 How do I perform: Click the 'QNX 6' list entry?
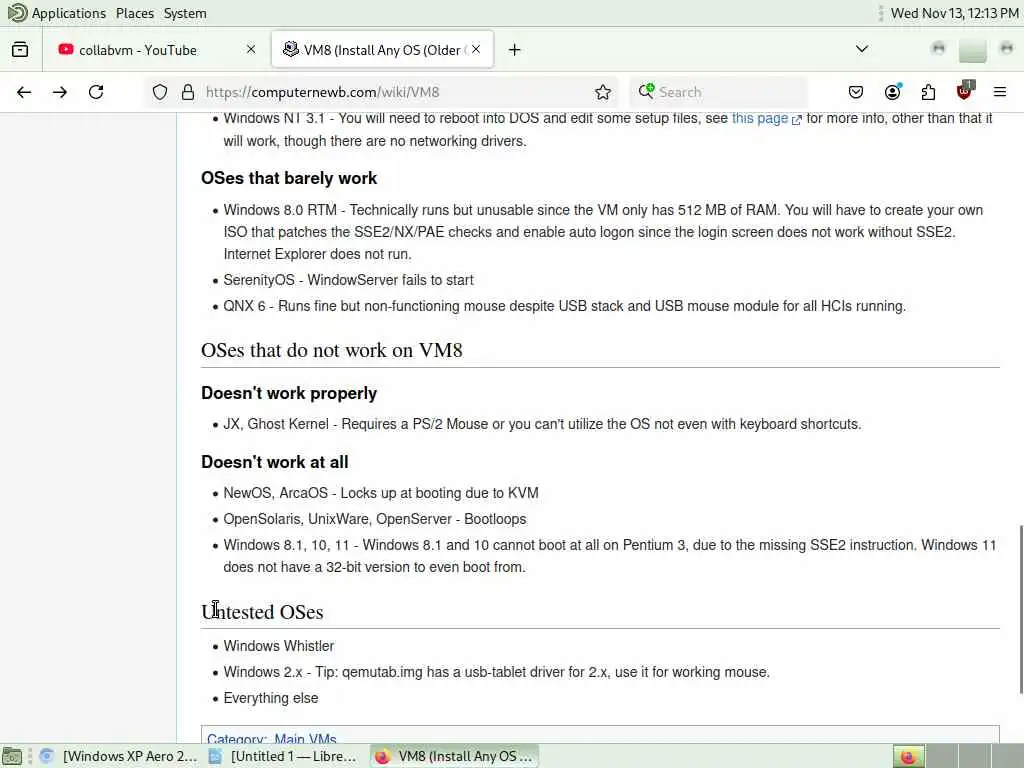point(565,306)
